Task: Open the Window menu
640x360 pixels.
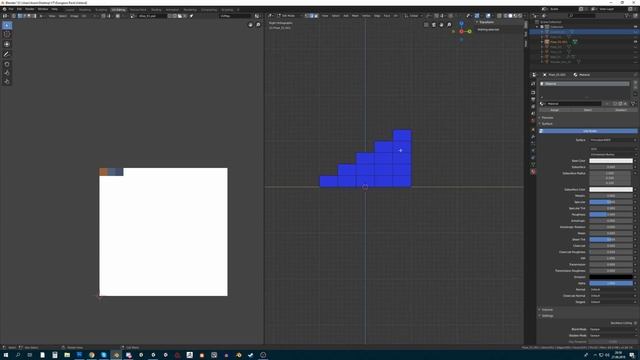Action: pos(43,9)
